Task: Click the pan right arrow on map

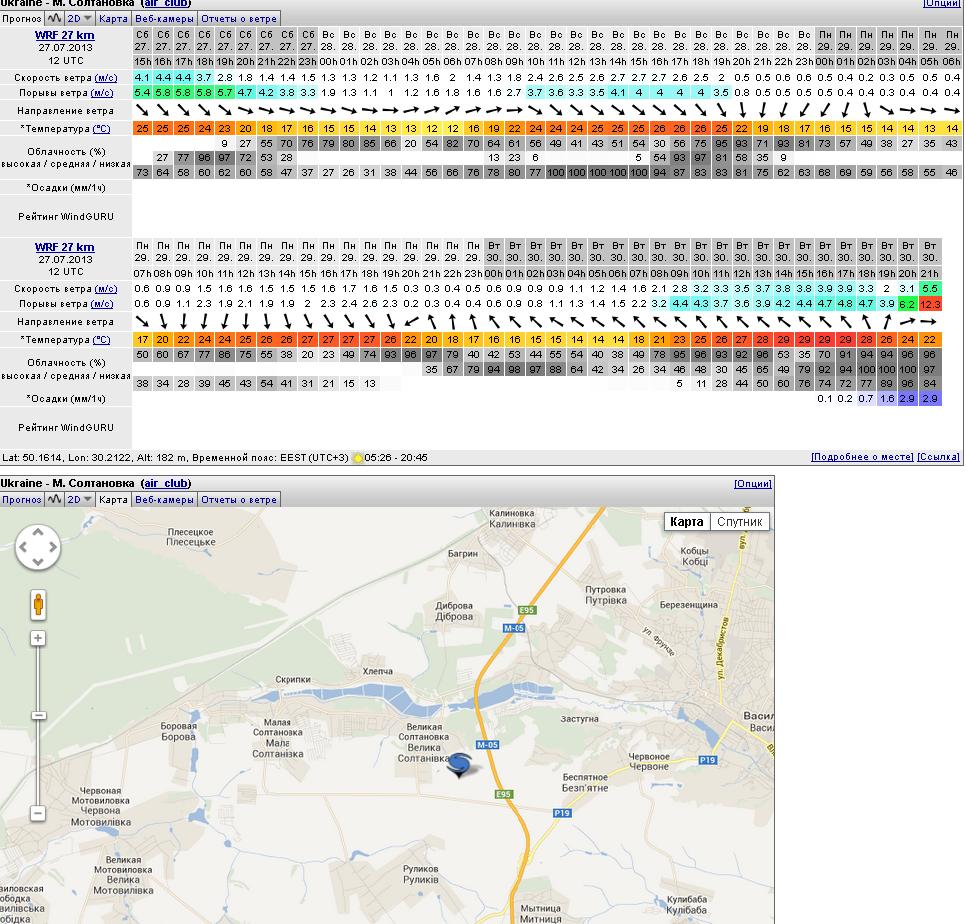Action: [53, 547]
